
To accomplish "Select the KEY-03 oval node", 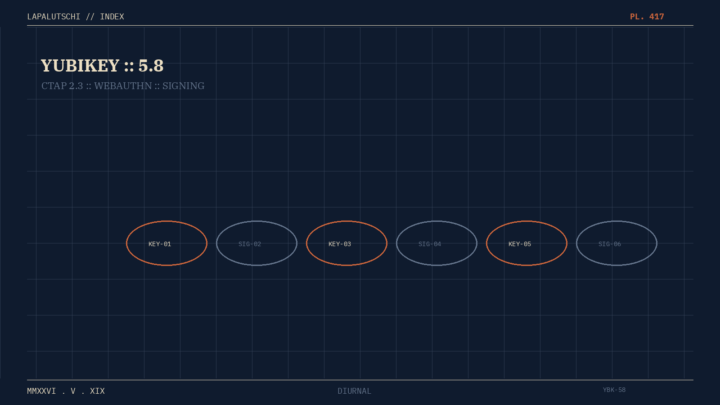I will tap(347, 243).
